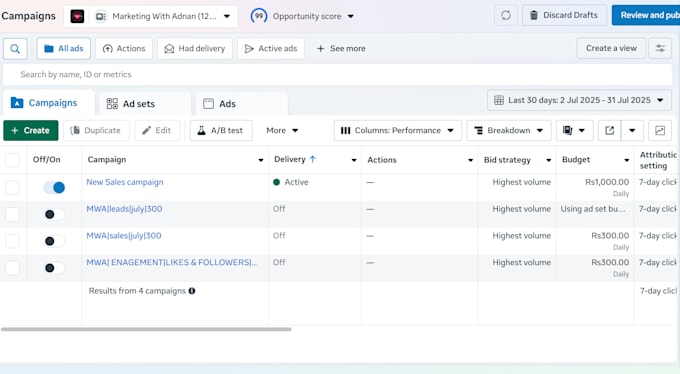Click the info icon beside Results from 4 campaigns
Viewport: 680px width, 374px height.
(x=192, y=291)
